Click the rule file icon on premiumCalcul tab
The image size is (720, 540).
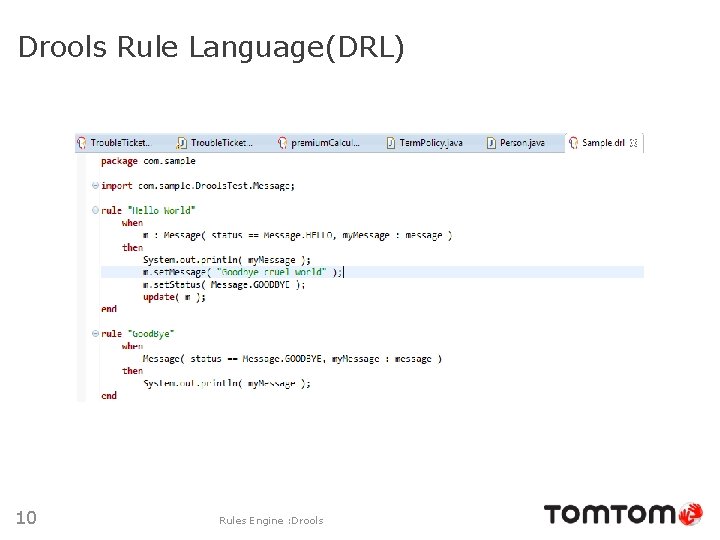coord(282,143)
